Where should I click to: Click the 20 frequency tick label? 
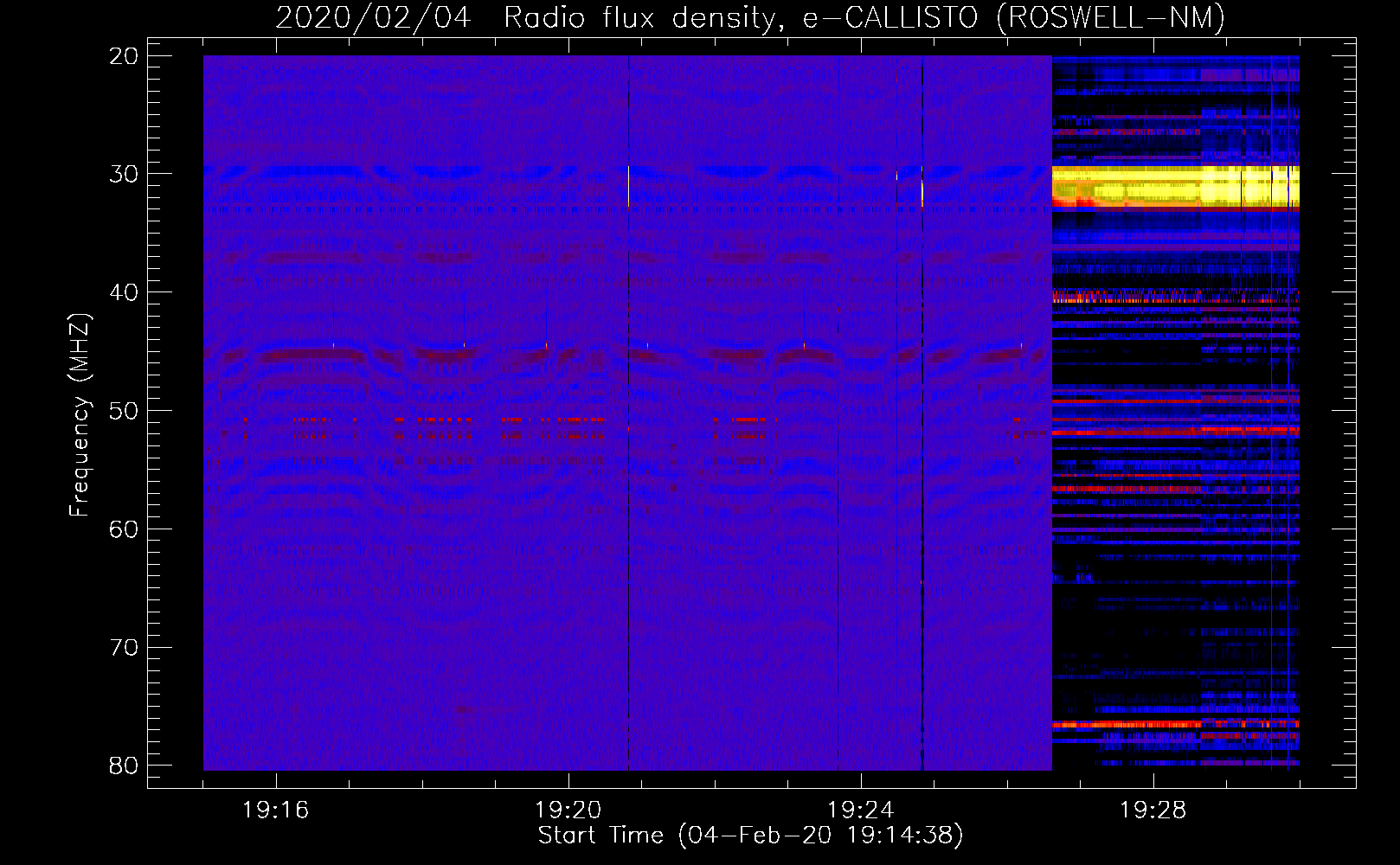[125, 56]
